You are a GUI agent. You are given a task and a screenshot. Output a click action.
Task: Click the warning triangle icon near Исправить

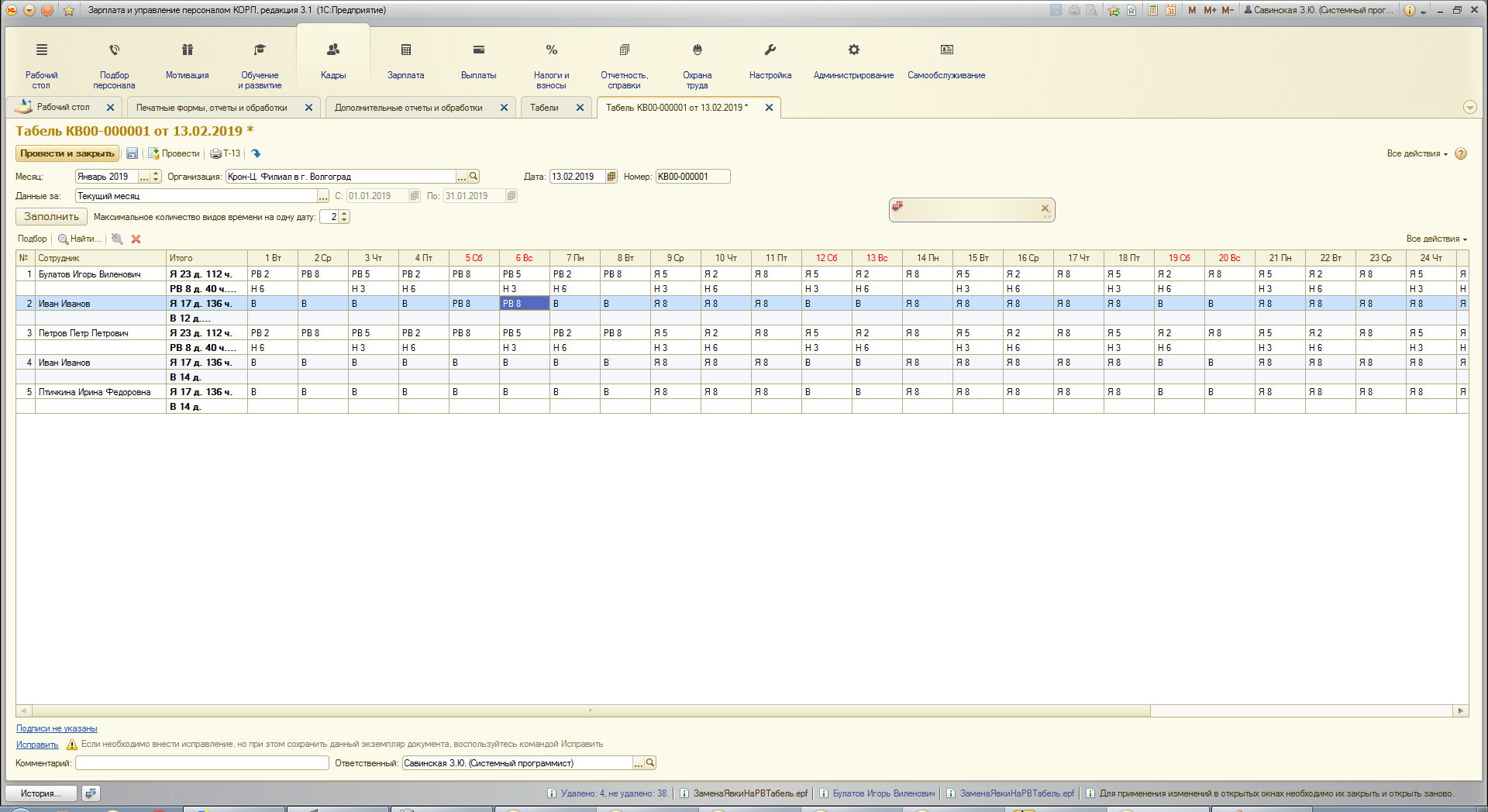71,745
